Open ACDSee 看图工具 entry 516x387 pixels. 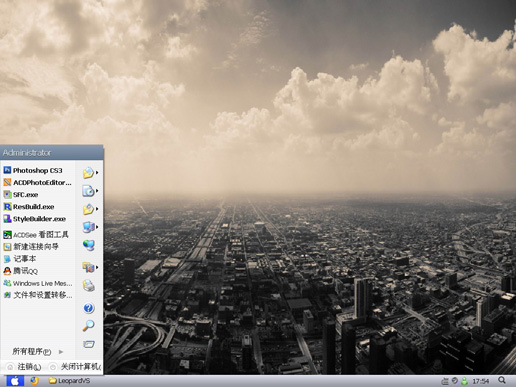click(37, 235)
